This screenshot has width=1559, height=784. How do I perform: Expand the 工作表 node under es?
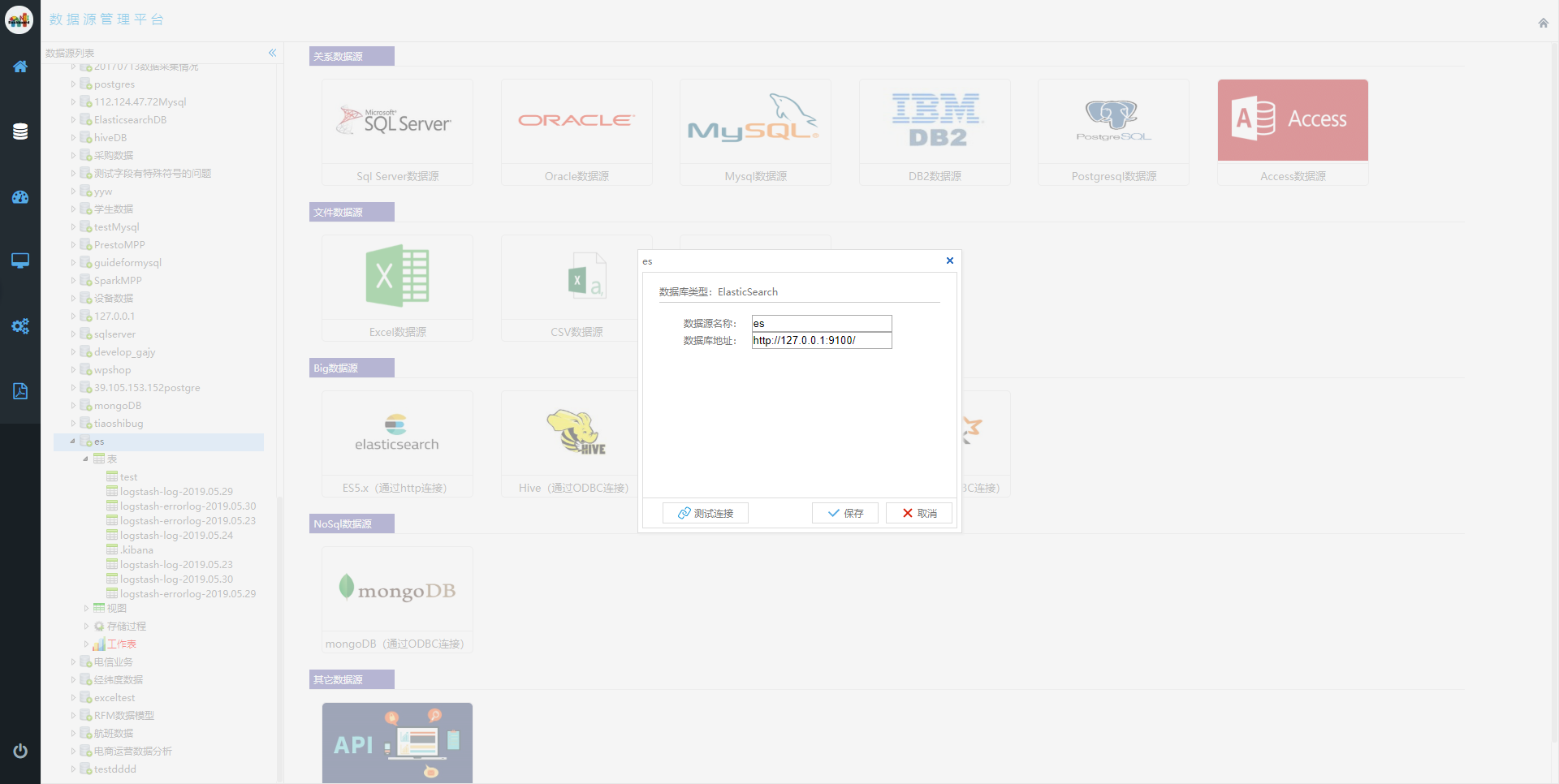86,644
